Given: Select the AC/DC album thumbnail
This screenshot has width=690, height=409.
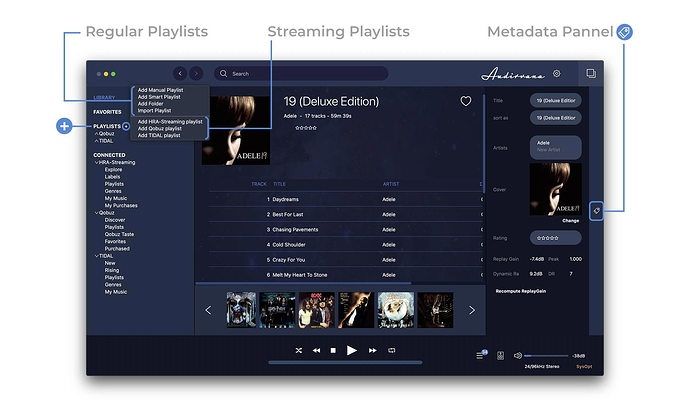Looking at the screenshot, I should 316,310.
